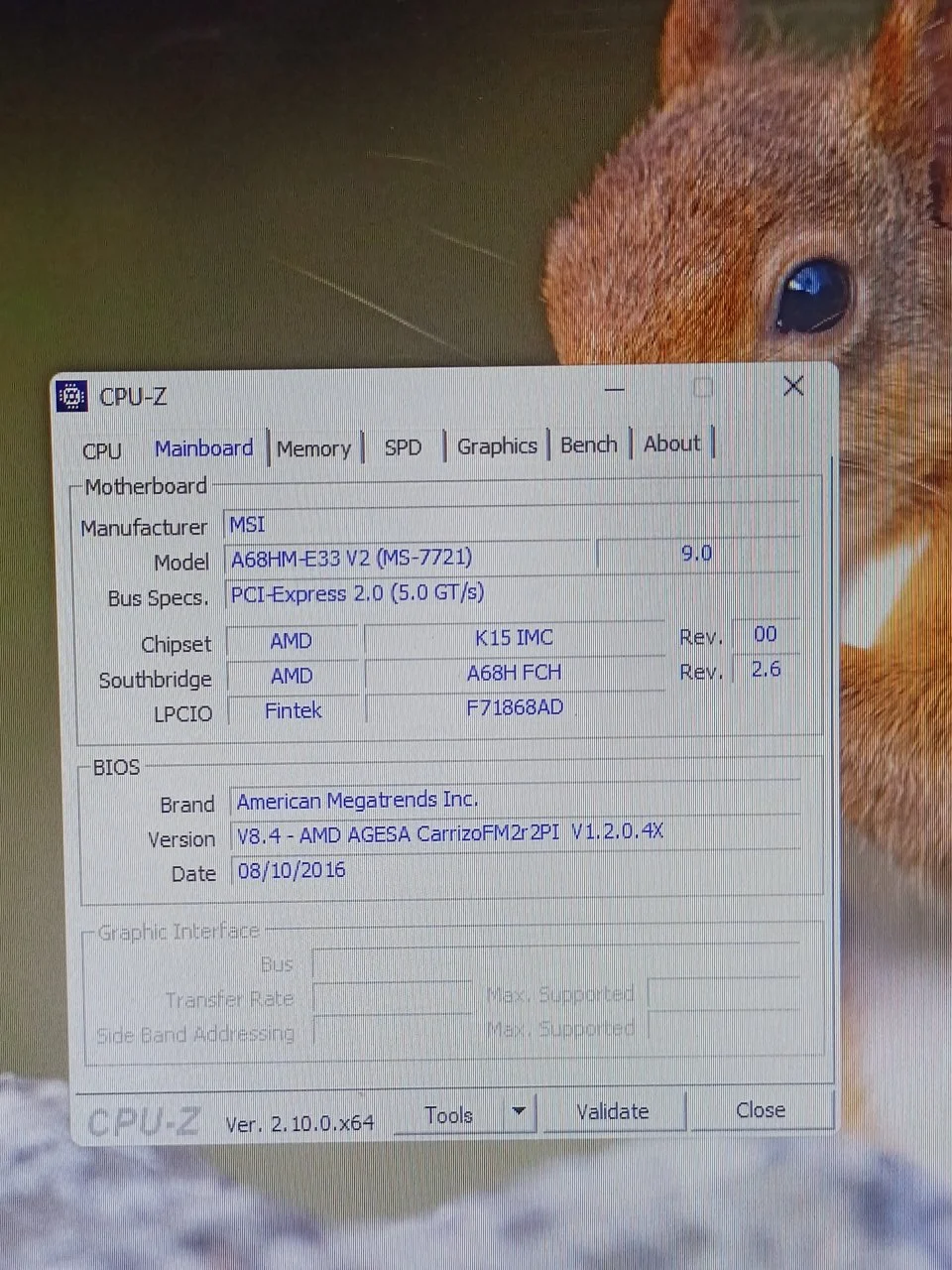Switch to the CPU tab

point(101,450)
